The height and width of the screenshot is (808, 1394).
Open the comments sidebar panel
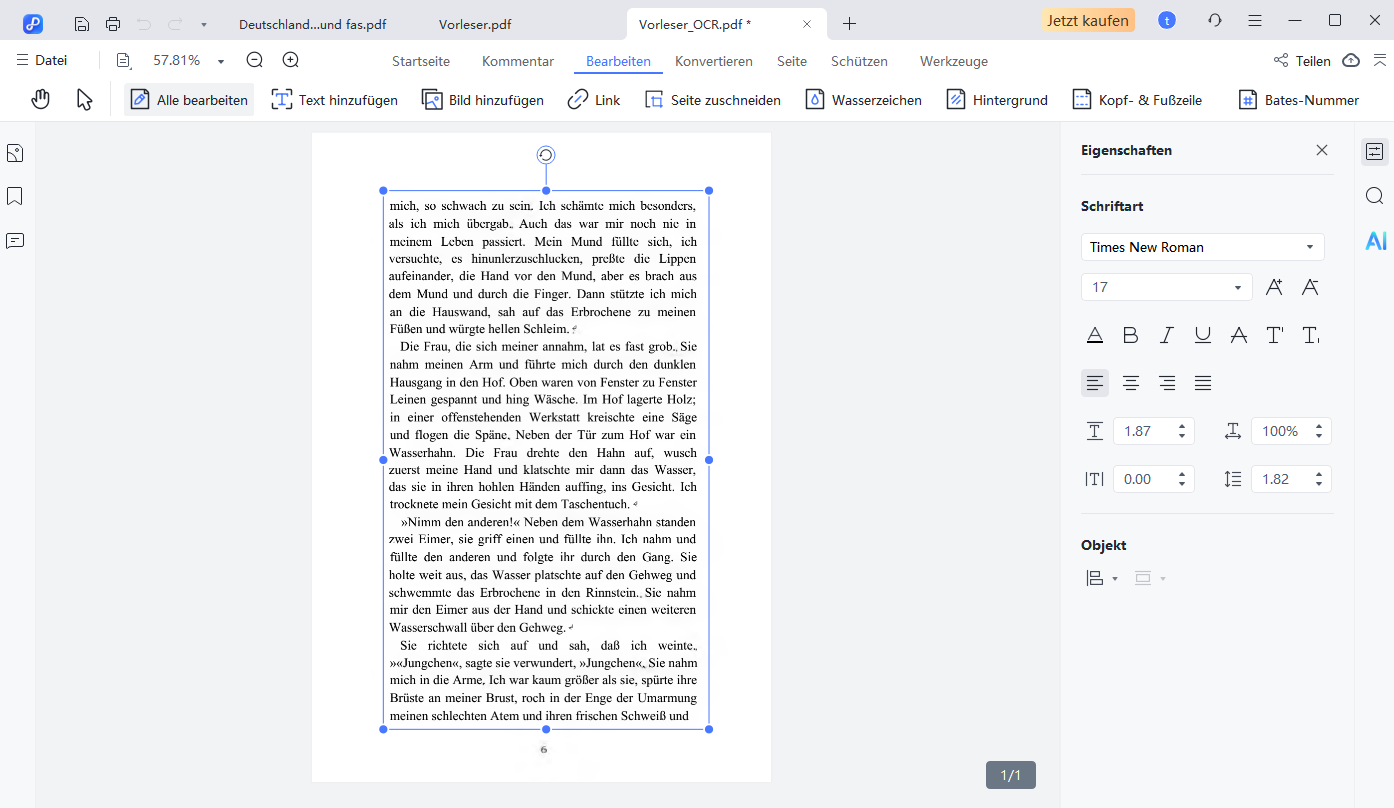(15, 241)
